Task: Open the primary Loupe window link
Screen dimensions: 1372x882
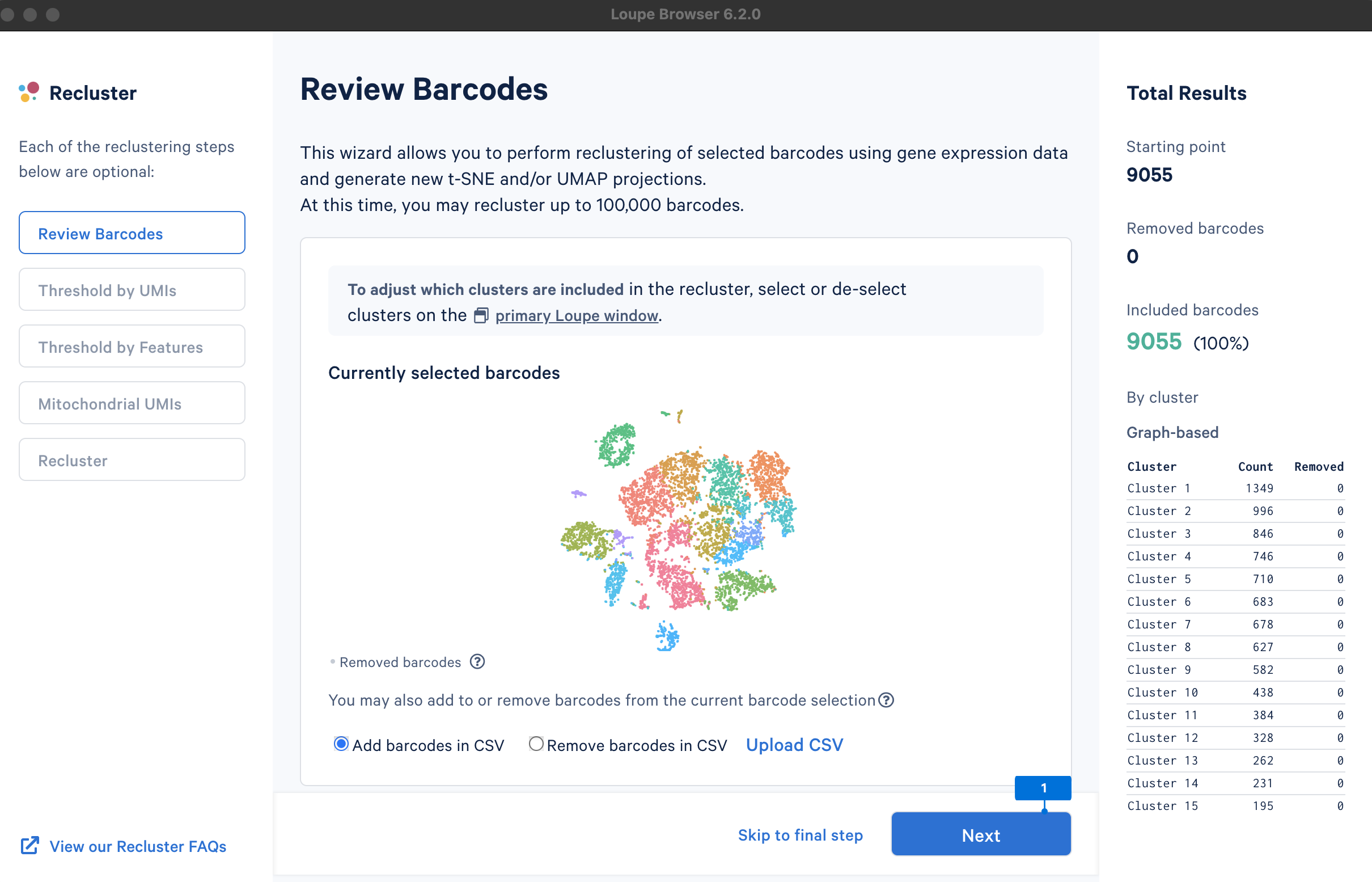Action: point(577,315)
